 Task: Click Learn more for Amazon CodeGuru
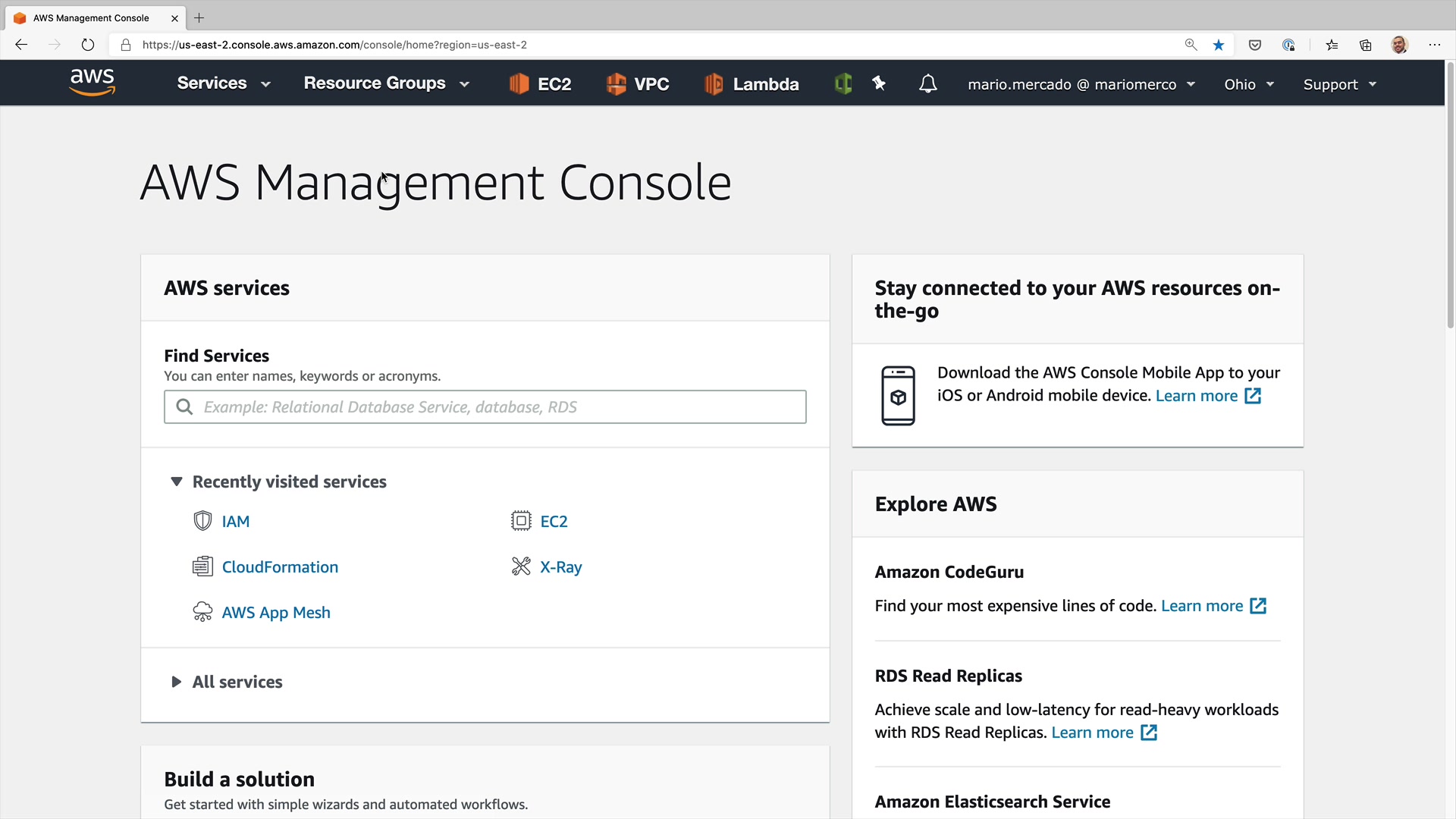[x=1201, y=606]
